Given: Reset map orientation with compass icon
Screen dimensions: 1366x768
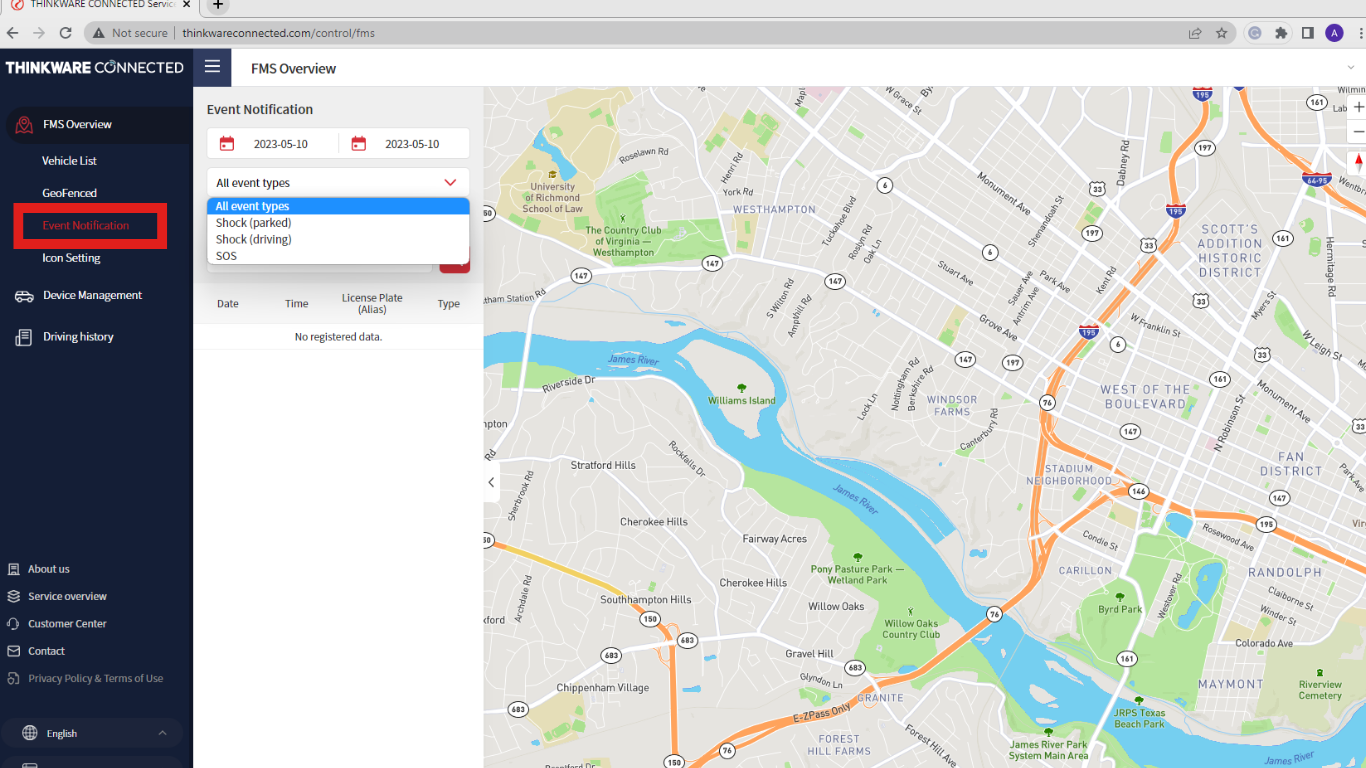Looking at the screenshot, I should pyautogui.click(x=1358, y=160).
